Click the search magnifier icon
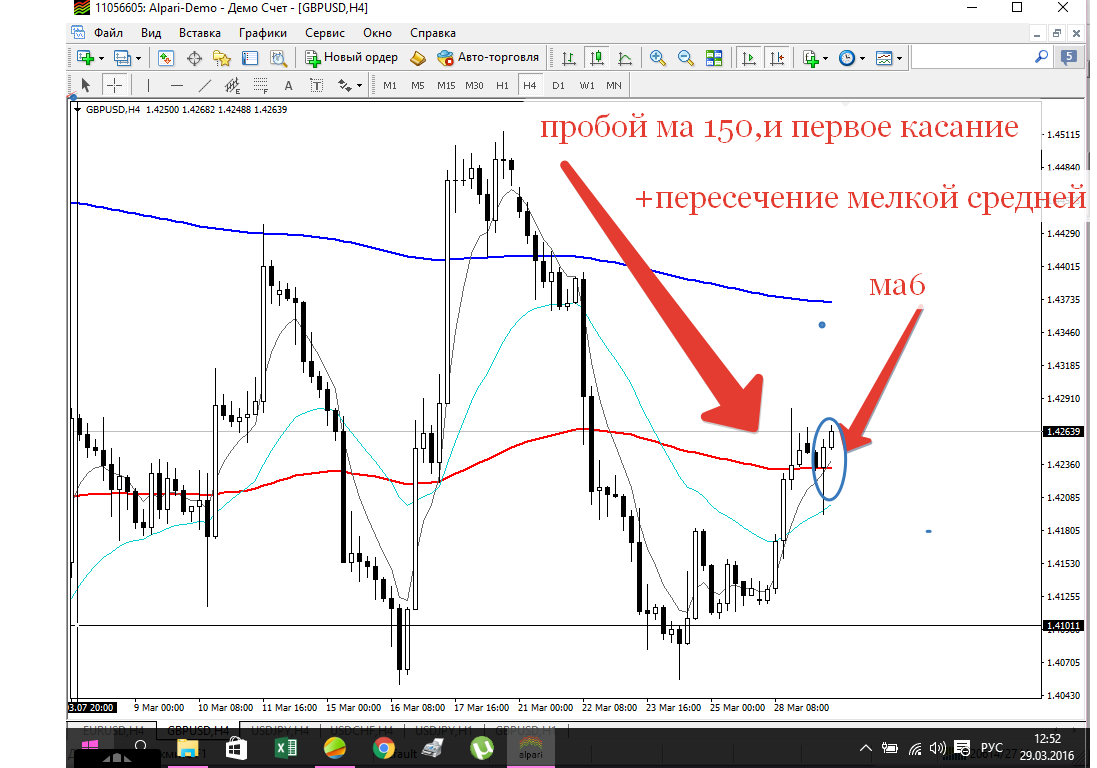 coord(1041,57)
